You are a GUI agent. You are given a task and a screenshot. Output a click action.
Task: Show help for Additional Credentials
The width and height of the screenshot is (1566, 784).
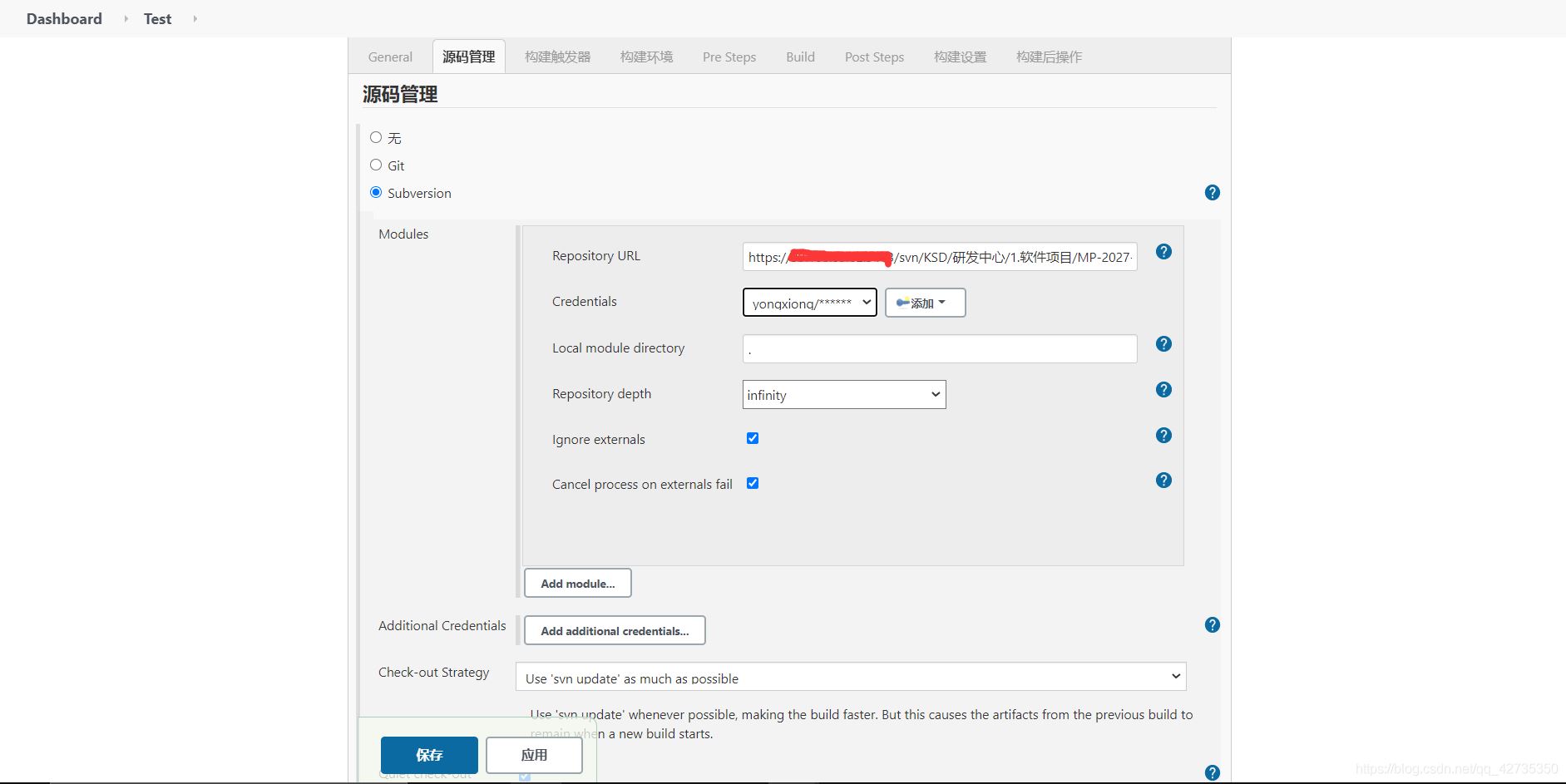pos(1213,625)
